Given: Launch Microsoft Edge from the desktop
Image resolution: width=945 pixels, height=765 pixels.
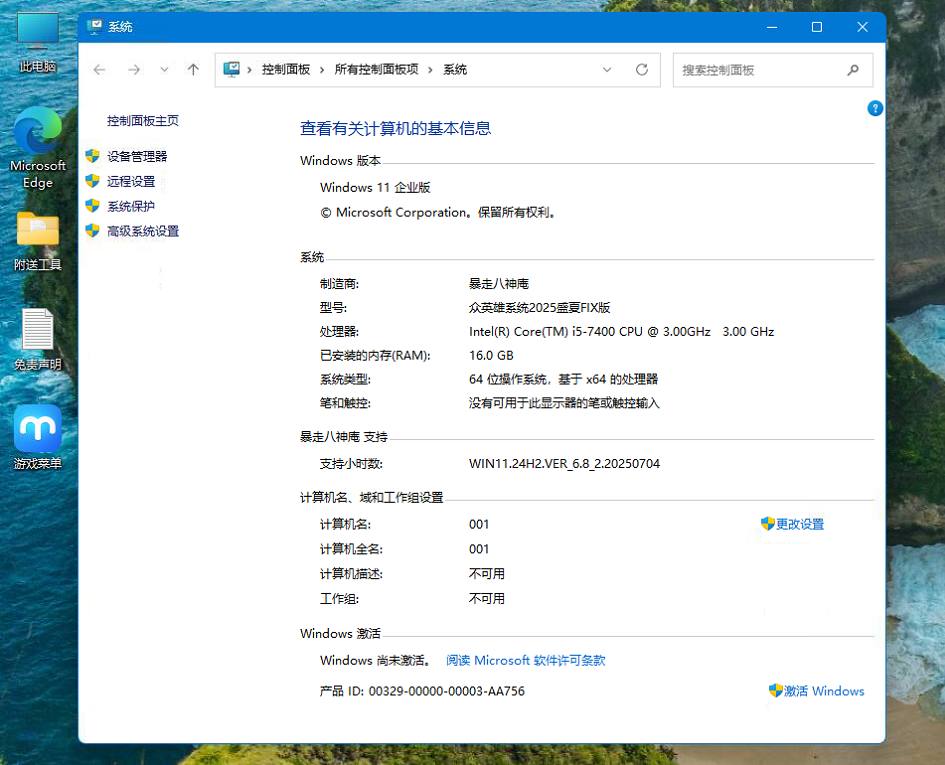Looking at the screenshot, I should 37,148.
